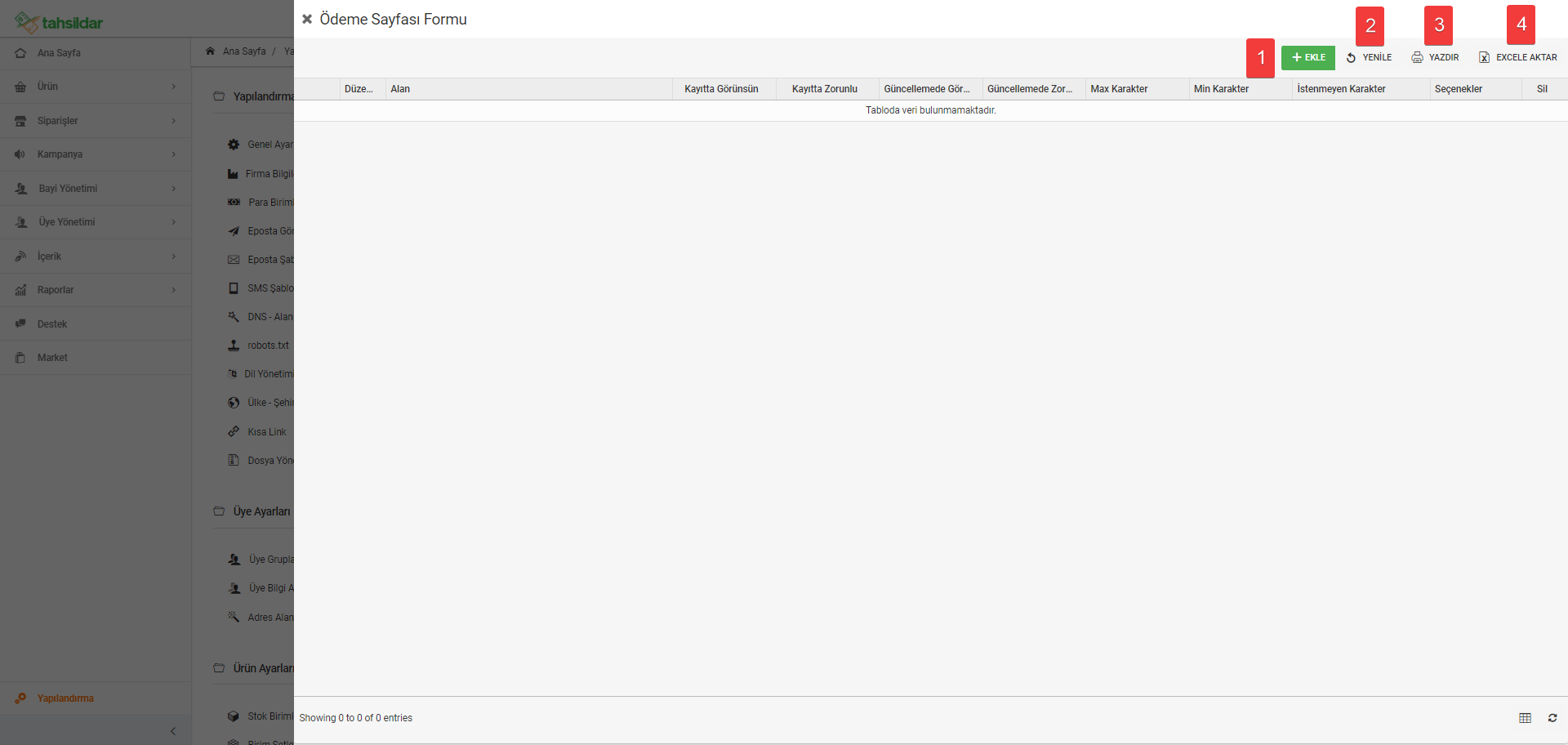This screenshot has height=745, width=1568.
Task: Open the column visibility grid icon
Action: point(1525,718)
